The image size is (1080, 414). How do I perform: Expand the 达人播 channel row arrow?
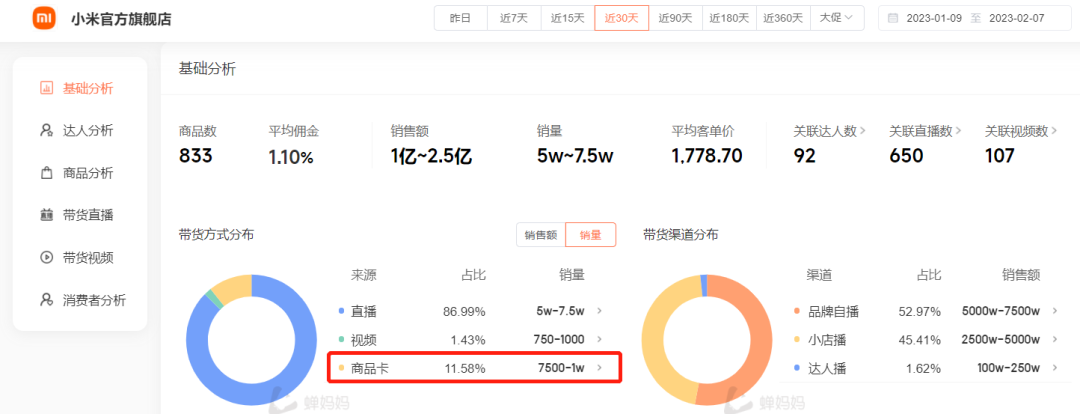[x=1055, y=368]
